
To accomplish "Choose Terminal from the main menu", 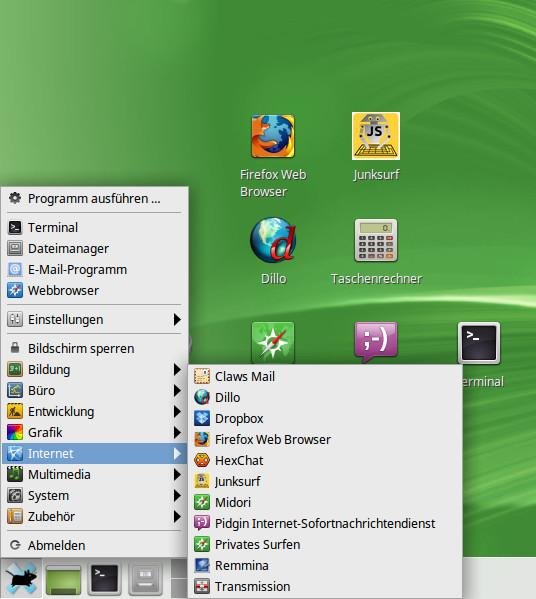I will (95, 227).
